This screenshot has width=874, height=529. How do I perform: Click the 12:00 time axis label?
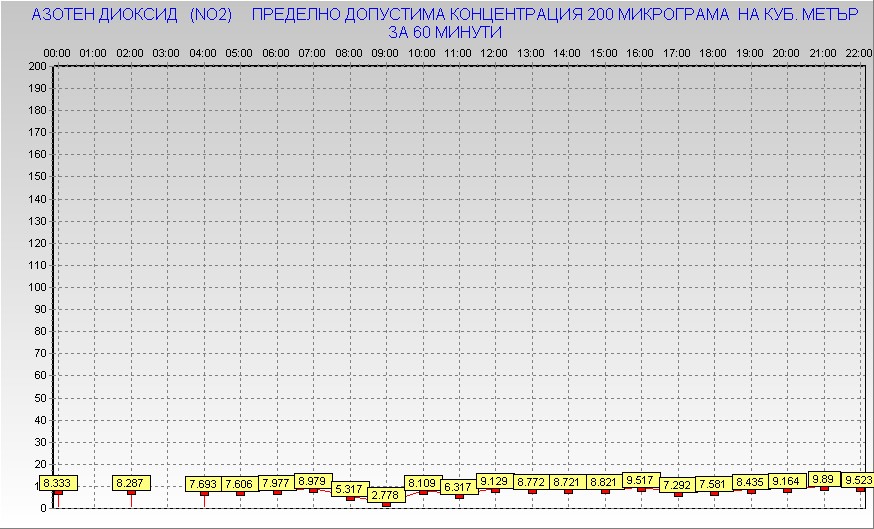(x=494, y=52)
